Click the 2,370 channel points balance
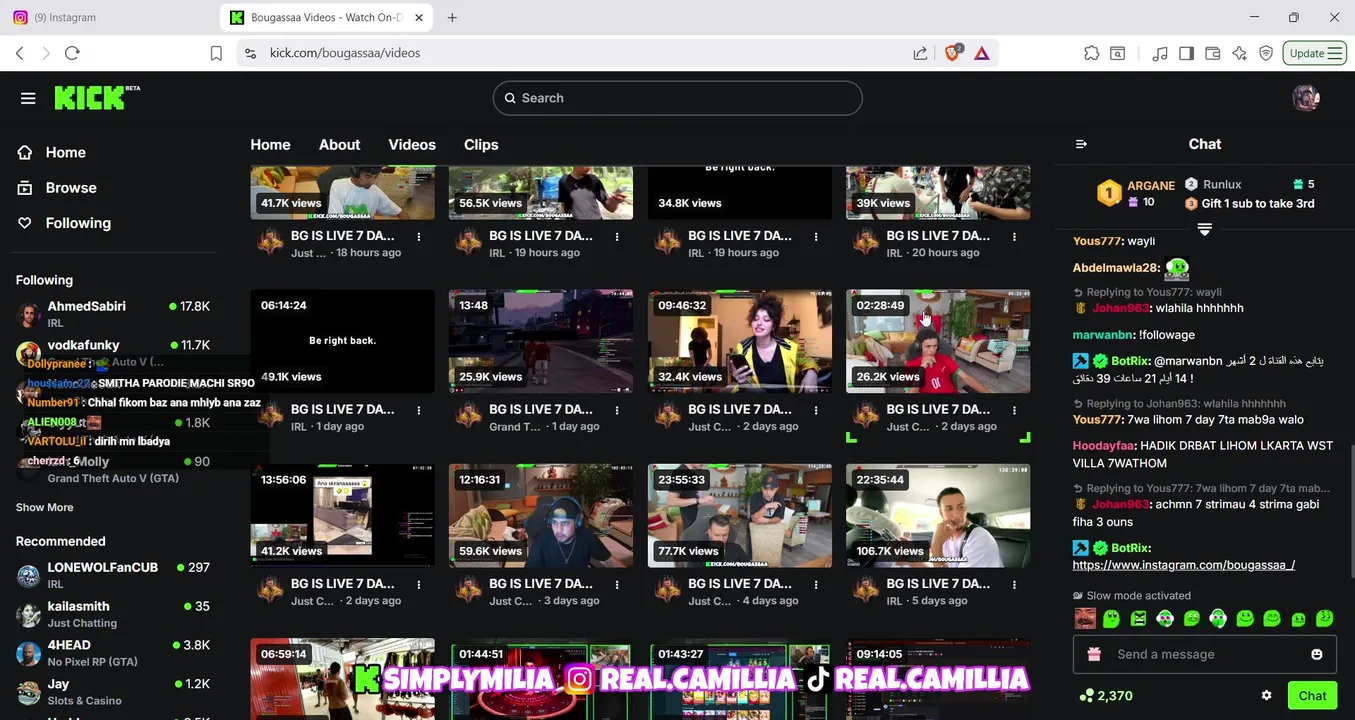Viewport: 1355px width, 720px height. (x=1106, y=696)
